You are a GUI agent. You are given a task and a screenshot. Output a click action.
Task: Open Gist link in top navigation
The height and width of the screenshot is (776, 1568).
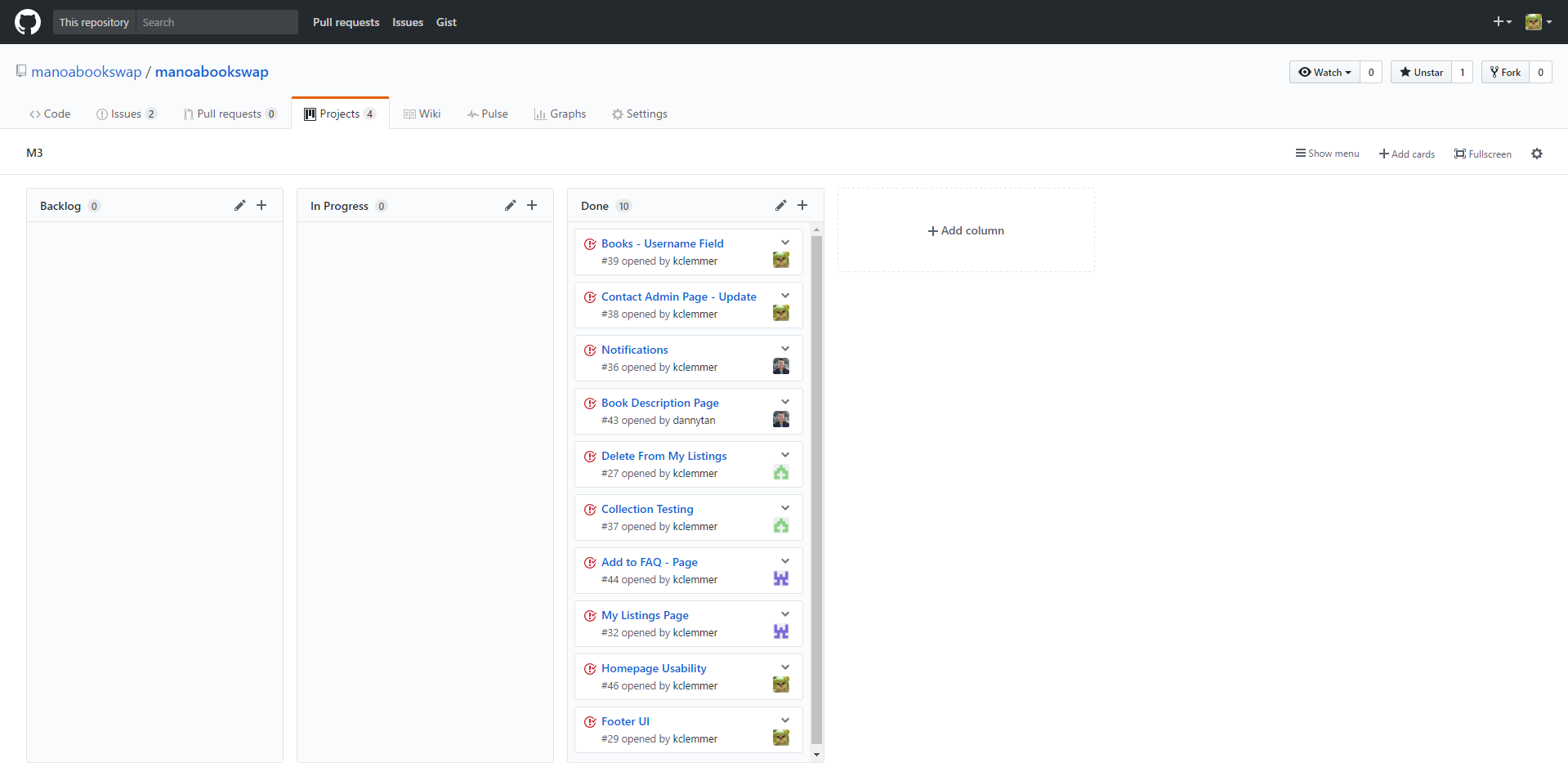click(x=446, y=22)
